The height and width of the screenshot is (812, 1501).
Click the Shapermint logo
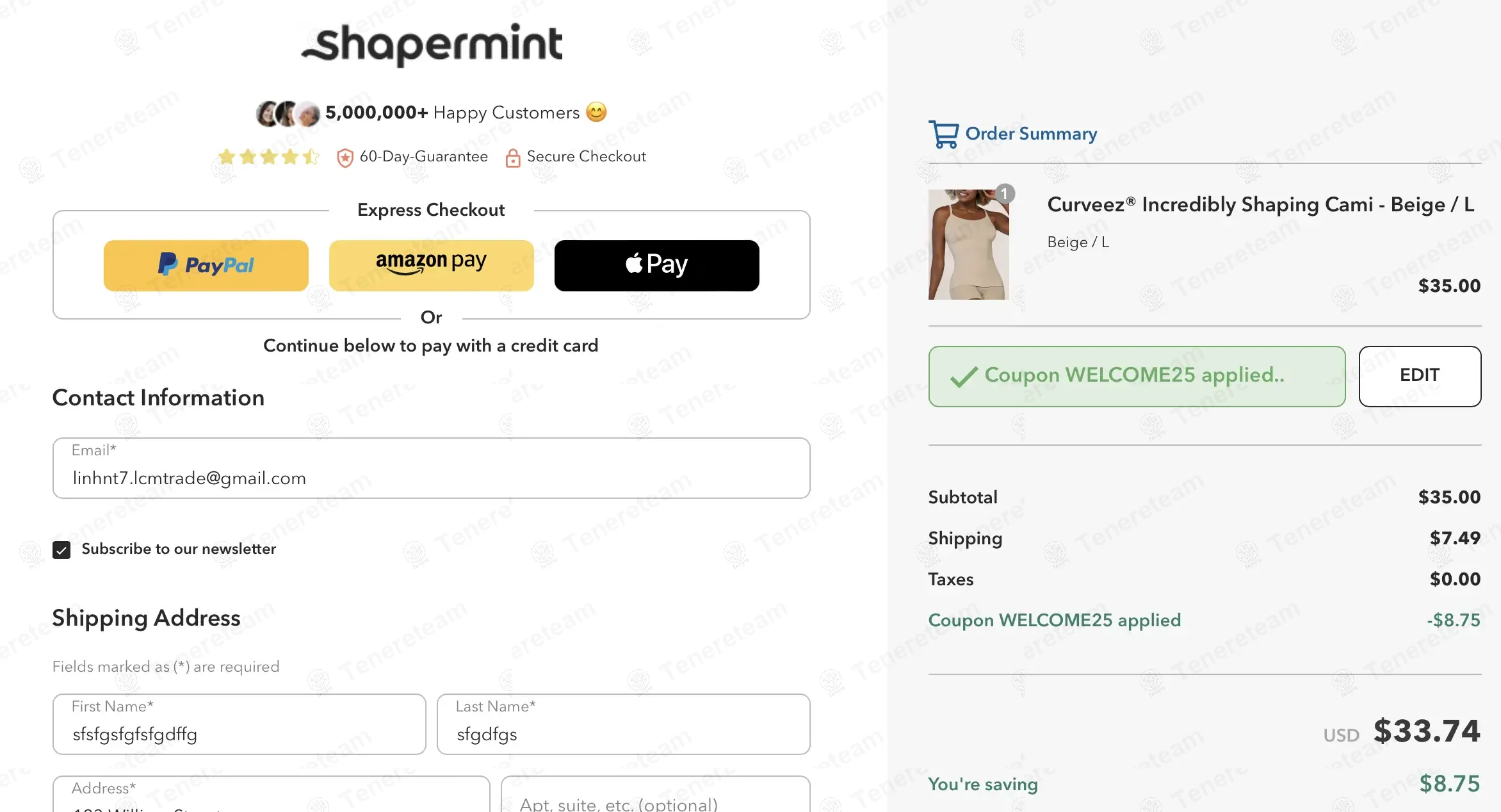[432, 44]
